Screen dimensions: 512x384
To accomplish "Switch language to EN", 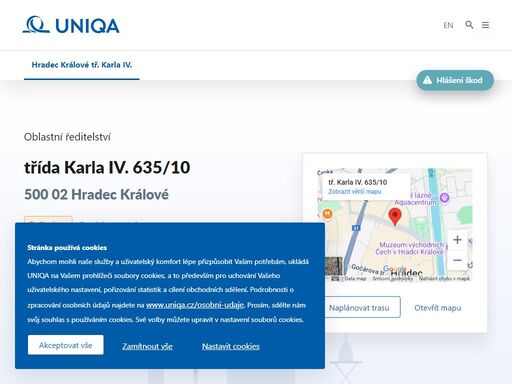I will coord(448,25).
